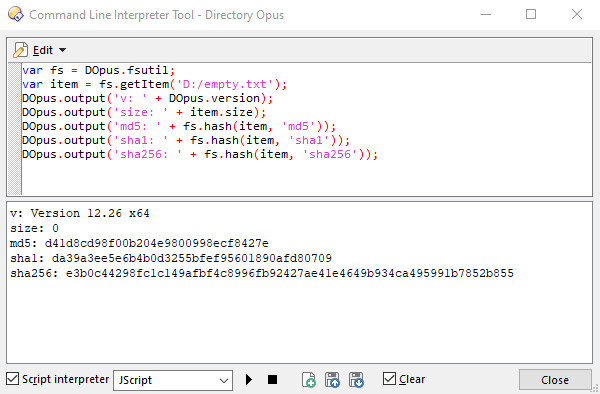Close window with title bar X
This screenshot has width=600, height=394.
[x=577, y=15]
